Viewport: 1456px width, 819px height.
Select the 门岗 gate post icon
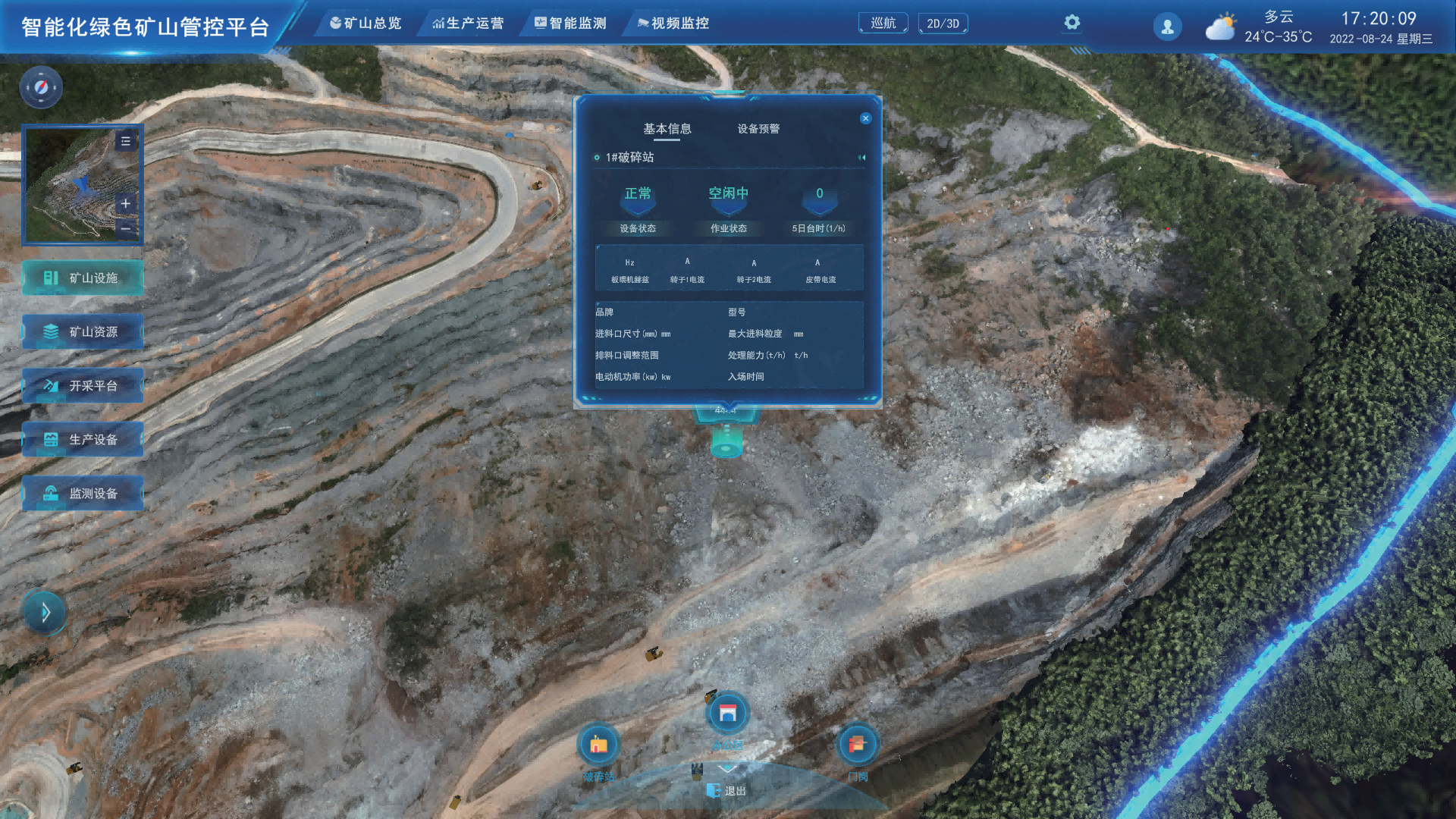(x=857, y=745)
